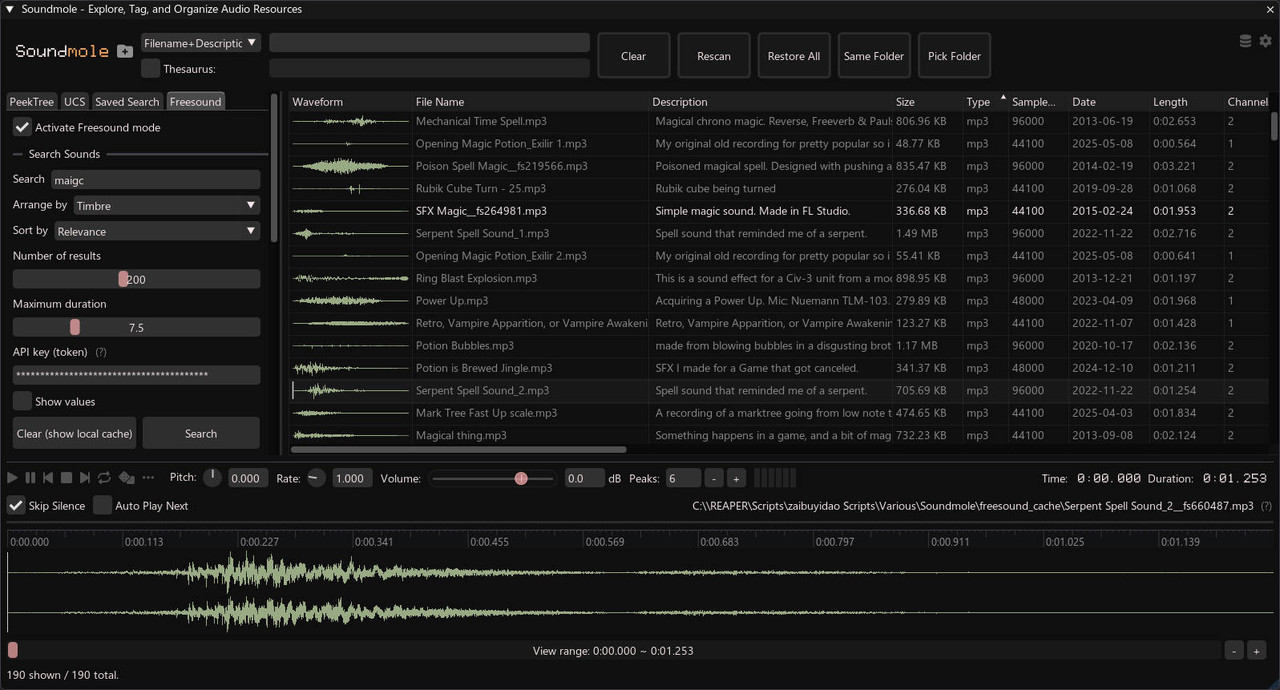Image resolution: width=1280 pixels, height=690 pixels.
Task: Decrease peaks with the minus button
Action: [x=714, y=479]
